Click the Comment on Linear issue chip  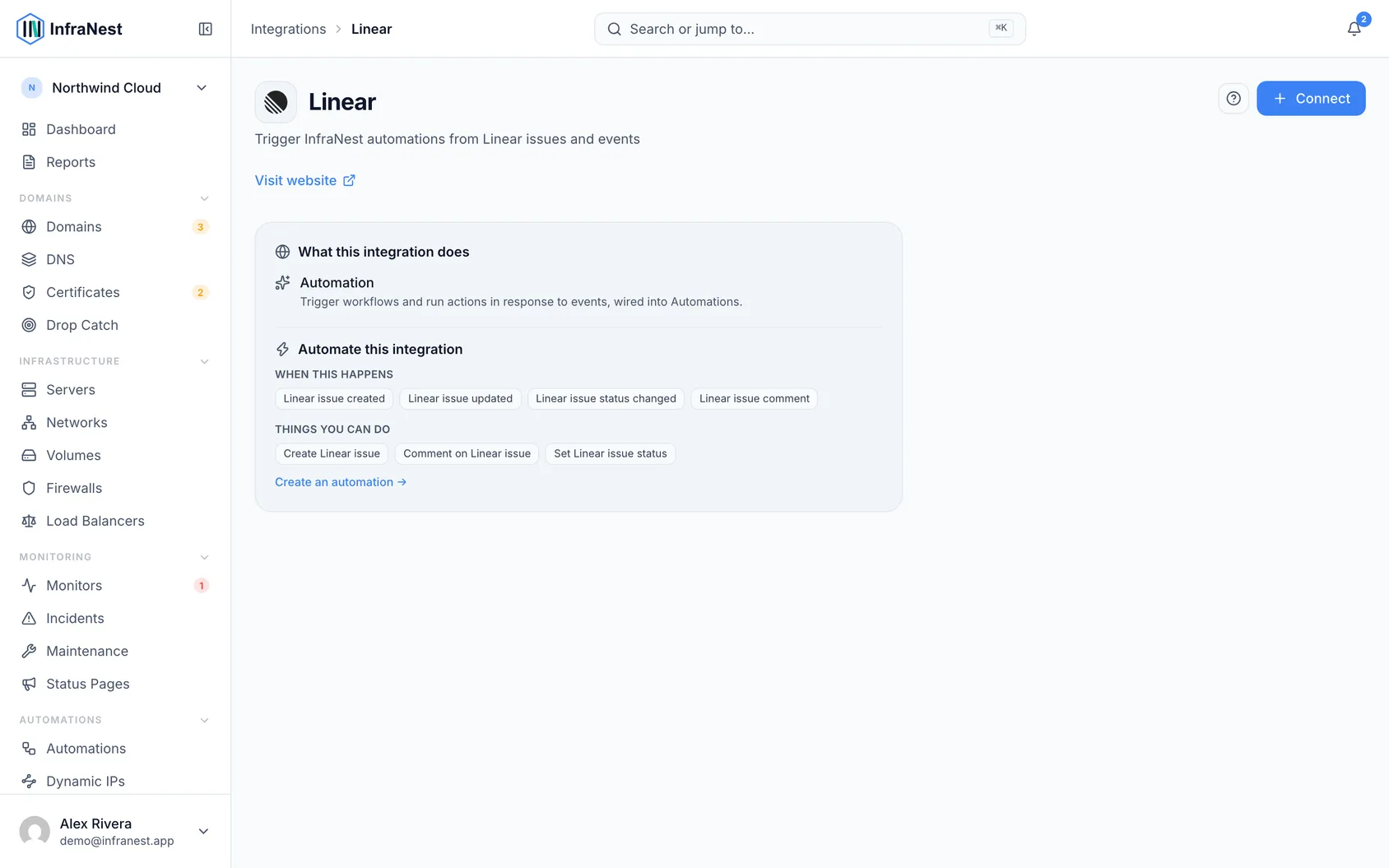coord(467,453)
